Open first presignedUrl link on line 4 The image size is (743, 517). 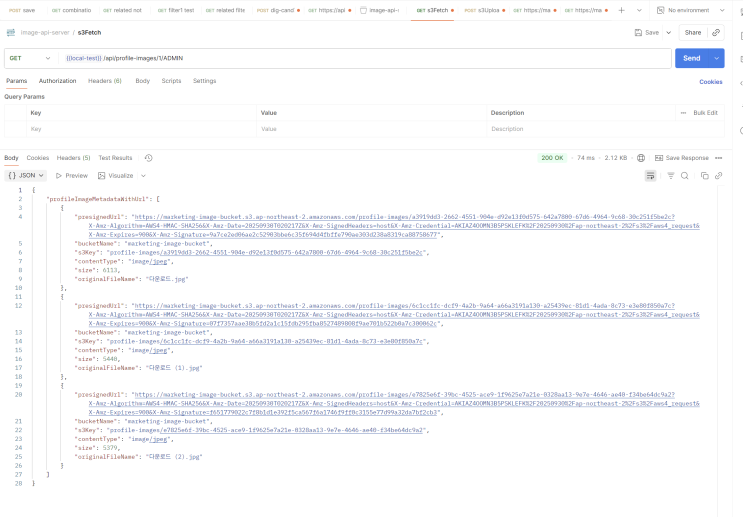pyautogui.click(x=394, y=226)
